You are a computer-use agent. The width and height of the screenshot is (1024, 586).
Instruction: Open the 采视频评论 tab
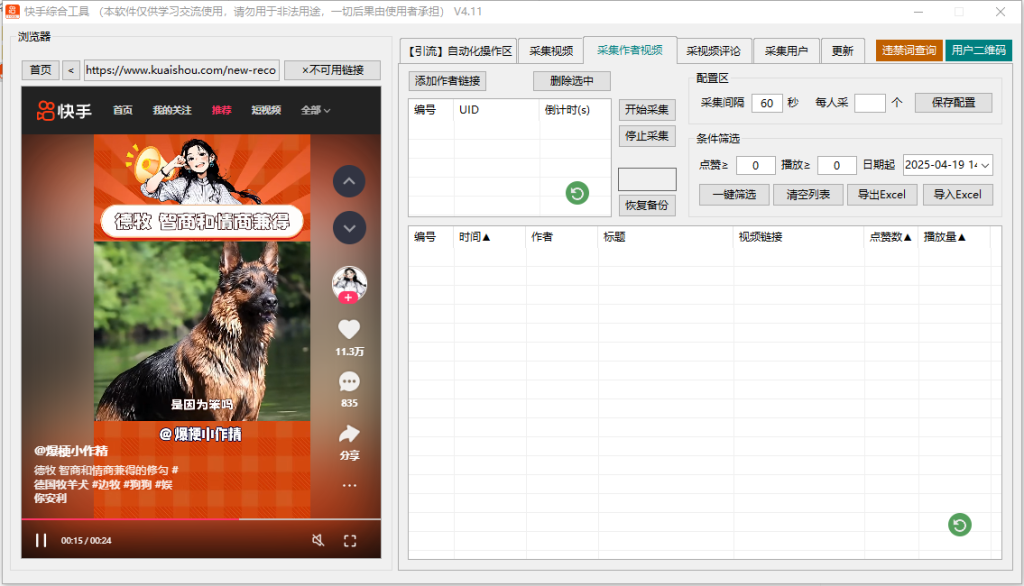click(713, 51)
